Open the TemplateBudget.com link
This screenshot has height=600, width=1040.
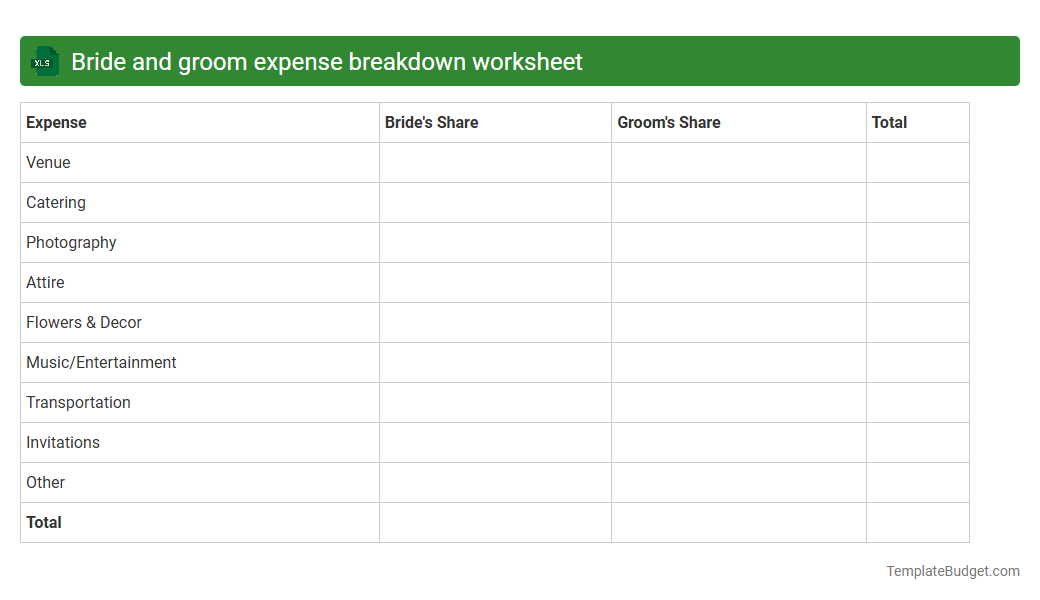952,571
